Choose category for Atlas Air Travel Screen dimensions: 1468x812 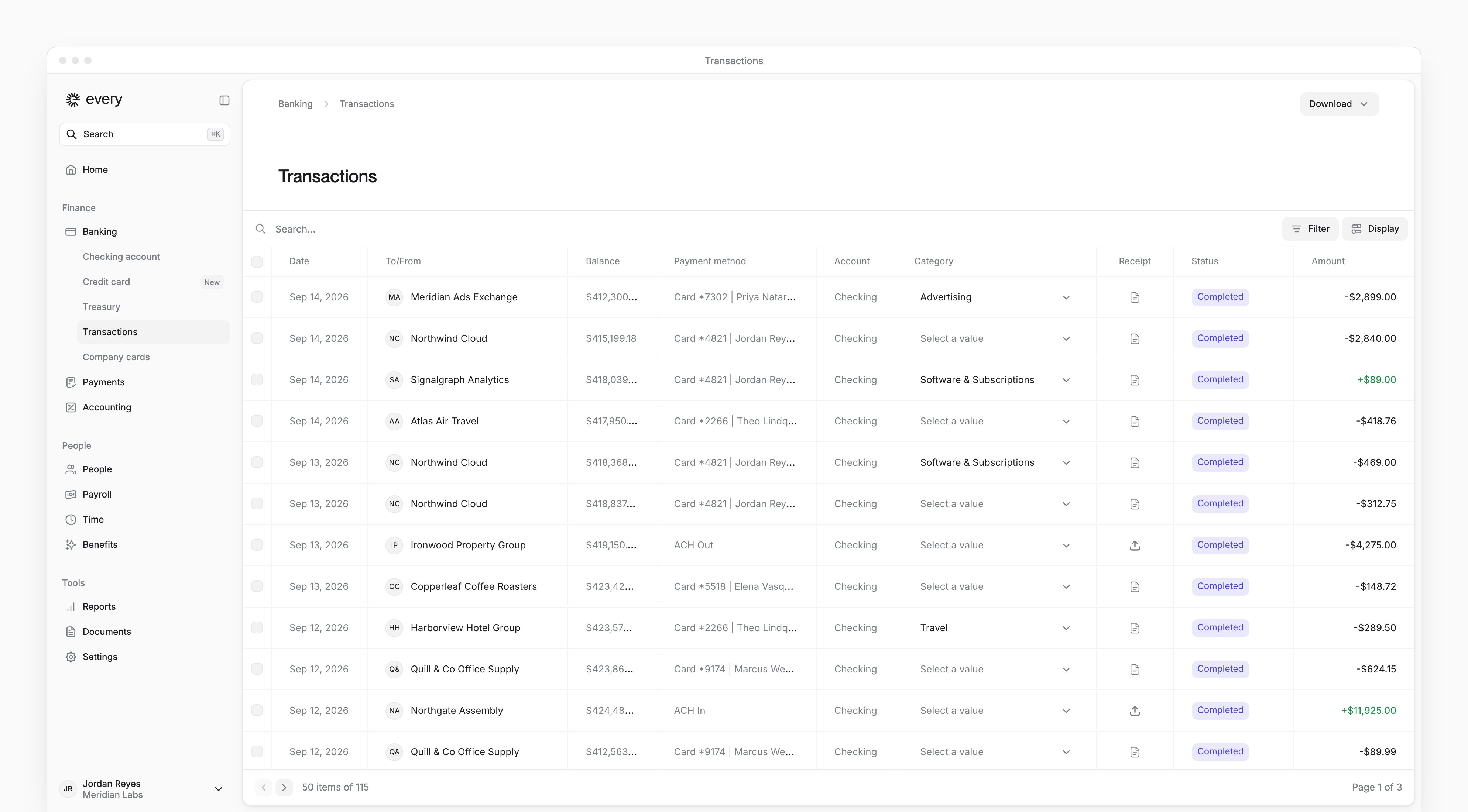pos(995,421)
